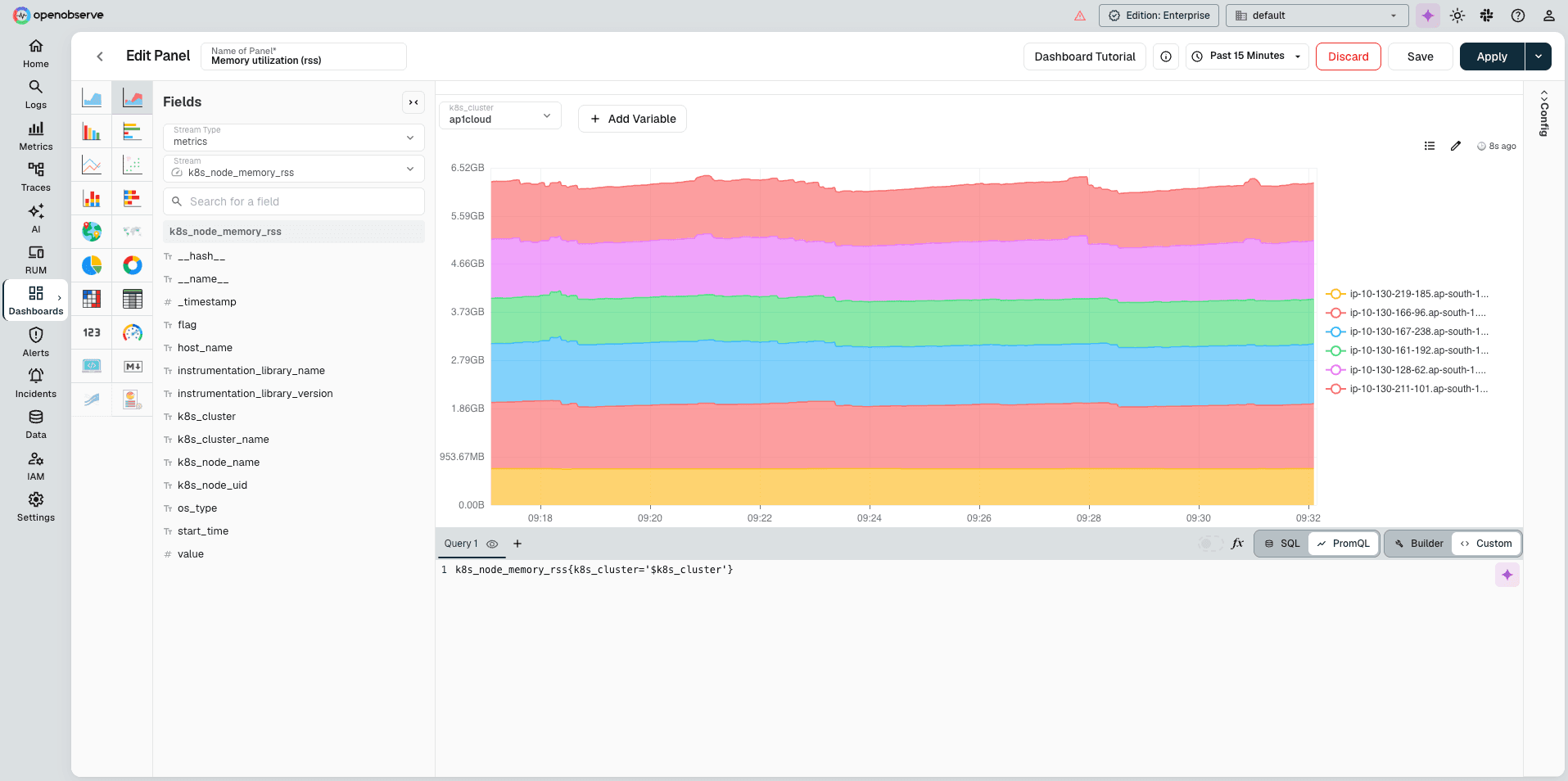Switch theme using the sun icon
Image resolution: width=1568 pixels, height=781 pixels.
click(1457, 16)
